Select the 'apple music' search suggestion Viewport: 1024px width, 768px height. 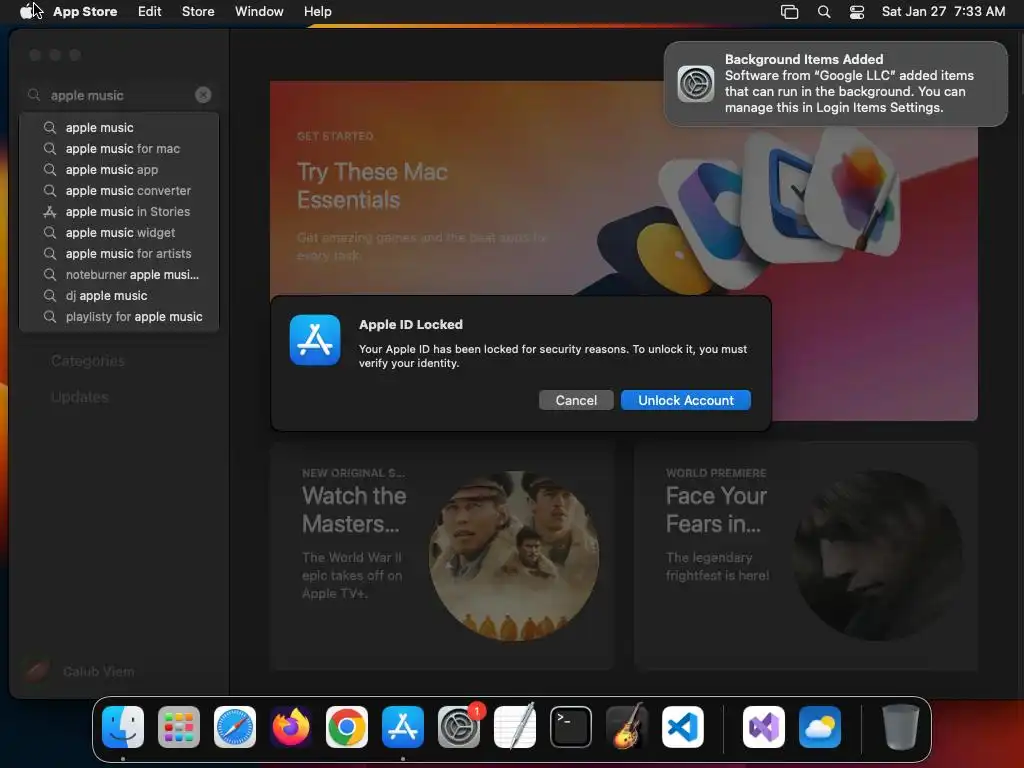click(120, 127)
